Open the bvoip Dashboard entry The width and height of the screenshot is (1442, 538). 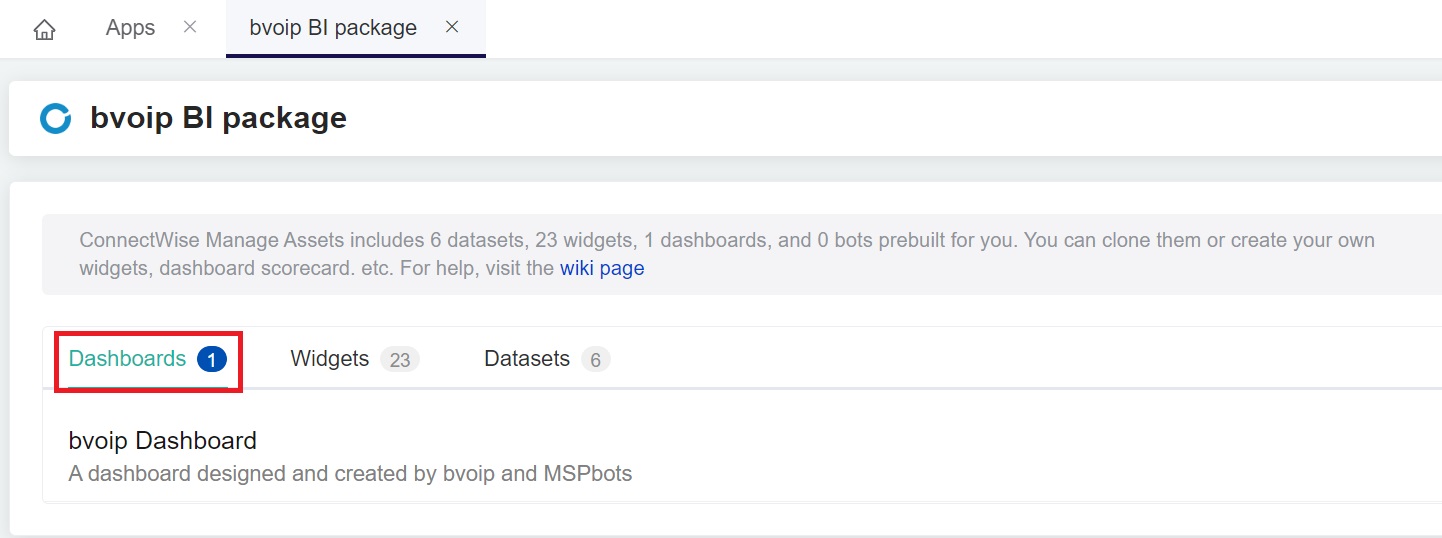162,440
